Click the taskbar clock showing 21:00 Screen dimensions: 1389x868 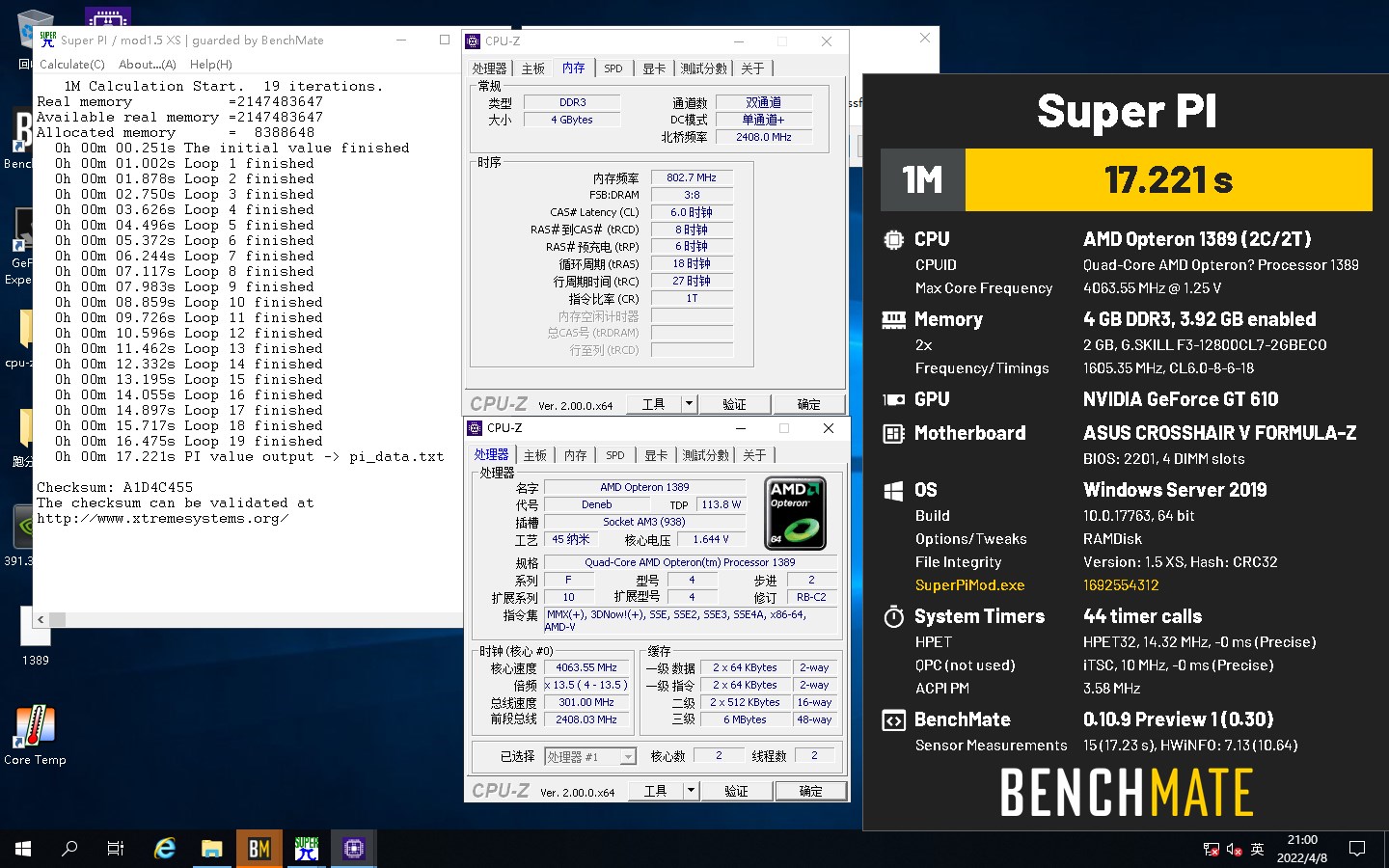click(1302, 849)
